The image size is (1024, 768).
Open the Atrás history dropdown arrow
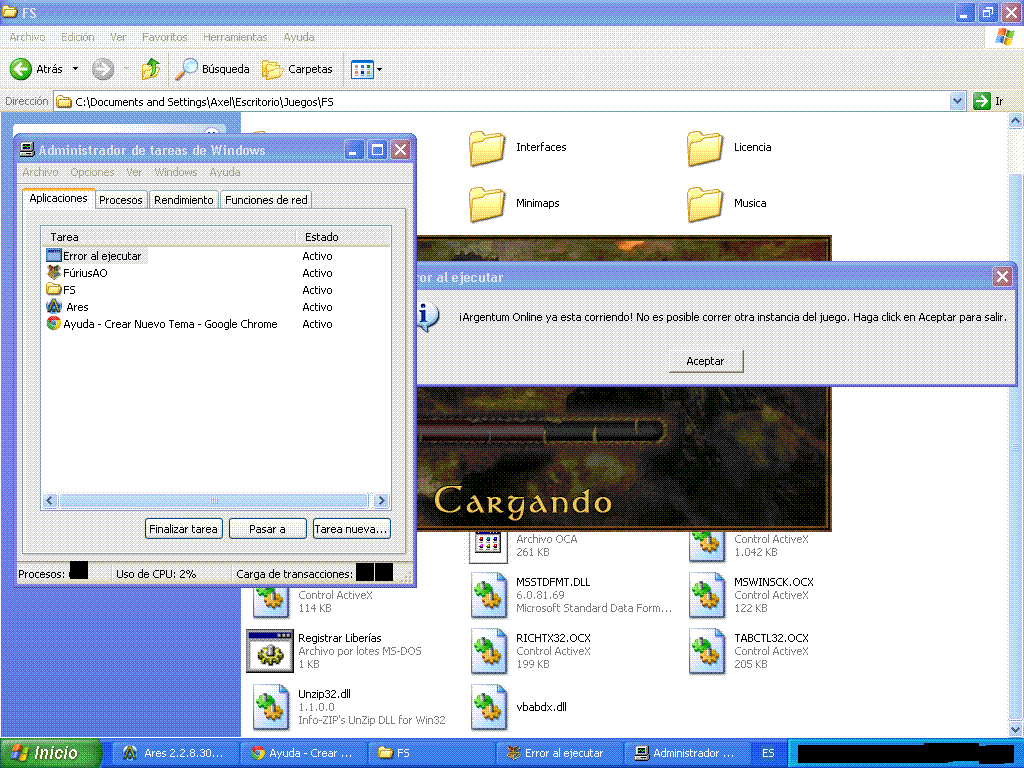[x=75, y=69]
